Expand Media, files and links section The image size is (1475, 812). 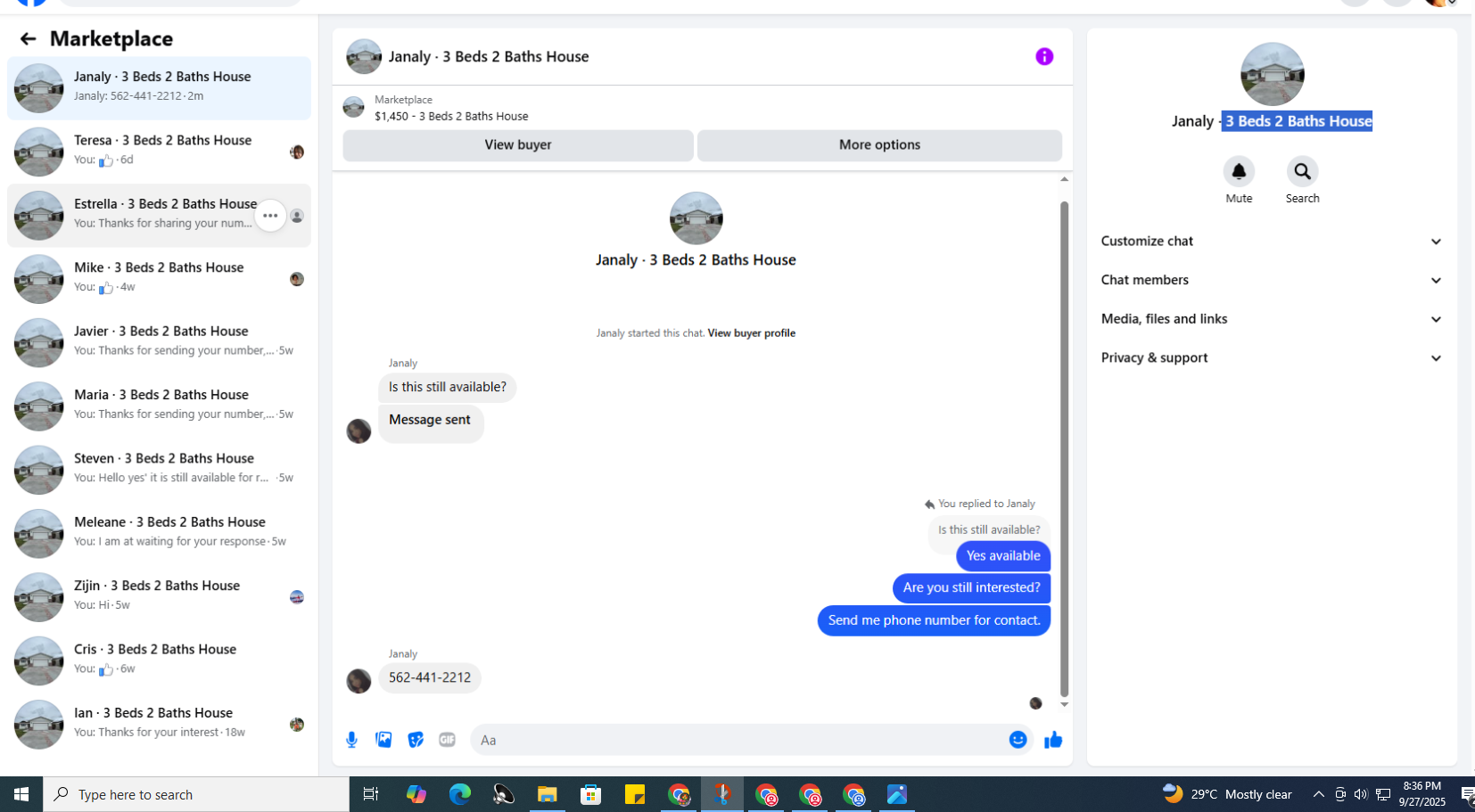[1272, 319]
